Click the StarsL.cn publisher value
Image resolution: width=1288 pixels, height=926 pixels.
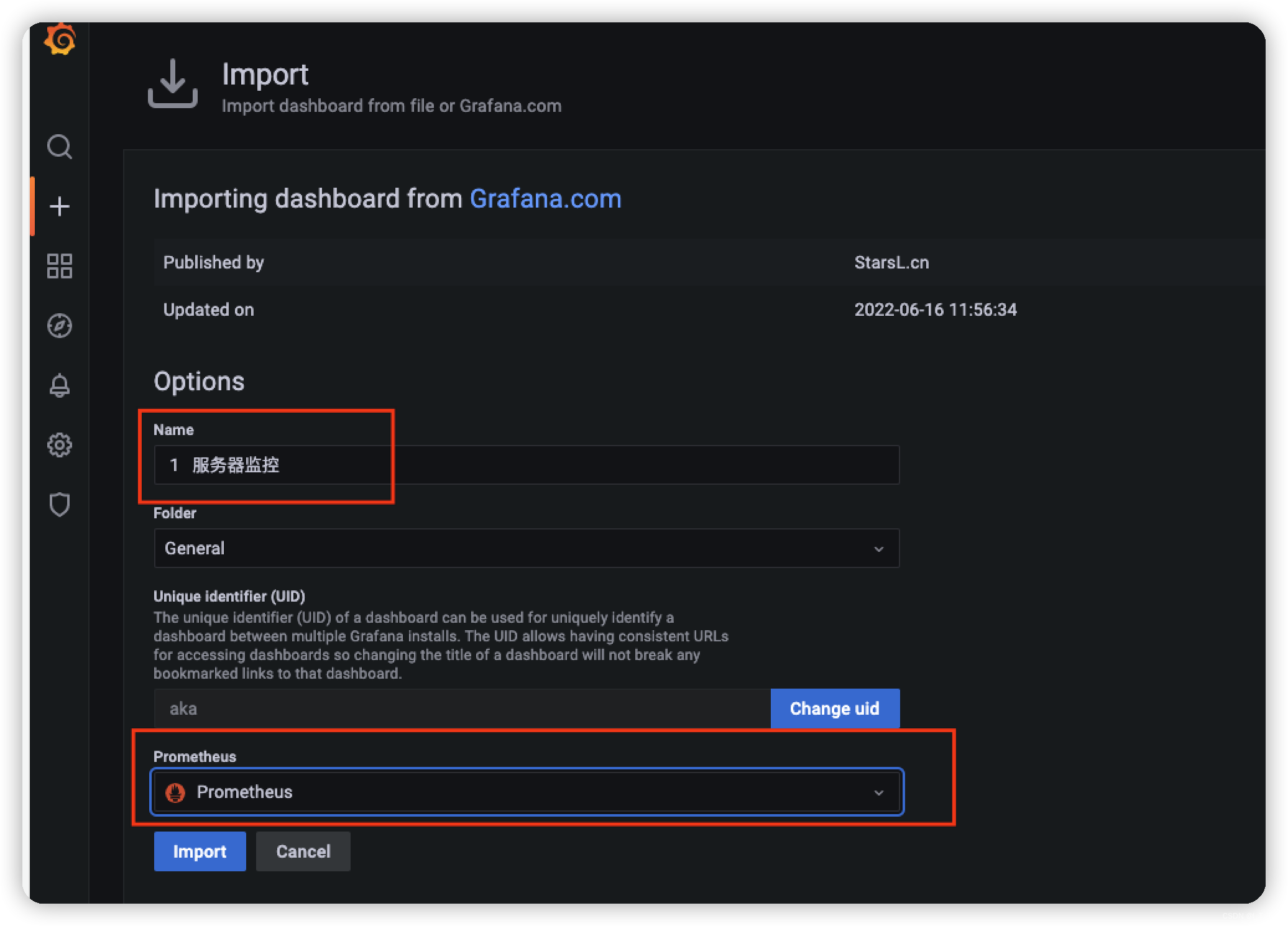point(891,262)
